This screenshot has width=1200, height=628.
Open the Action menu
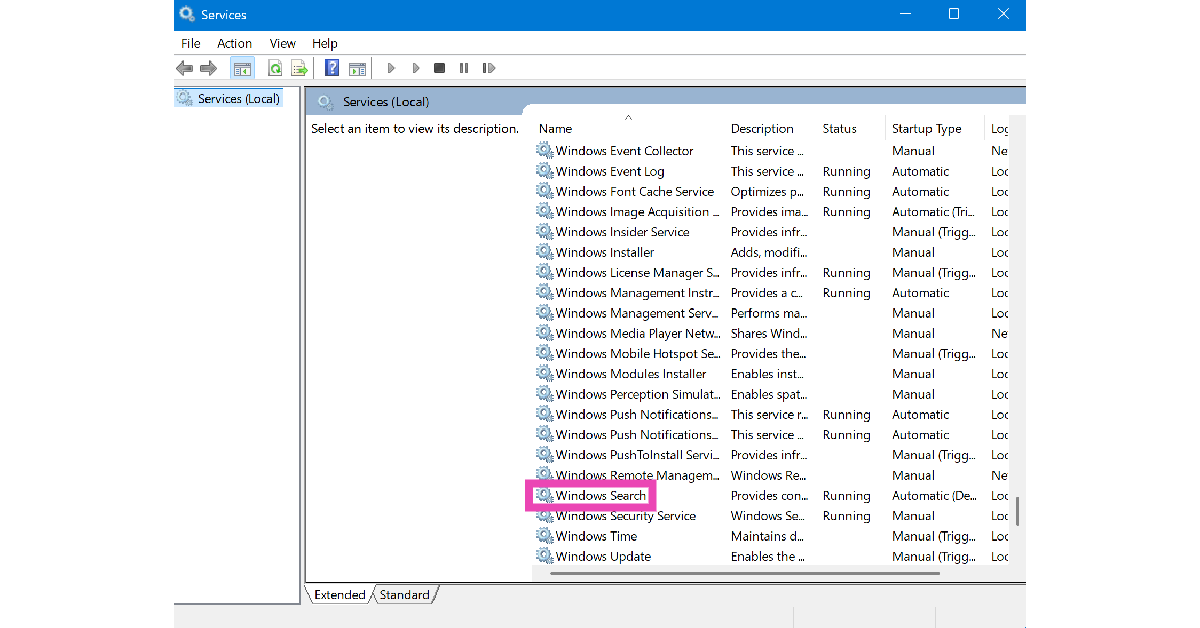coord(234,43)
